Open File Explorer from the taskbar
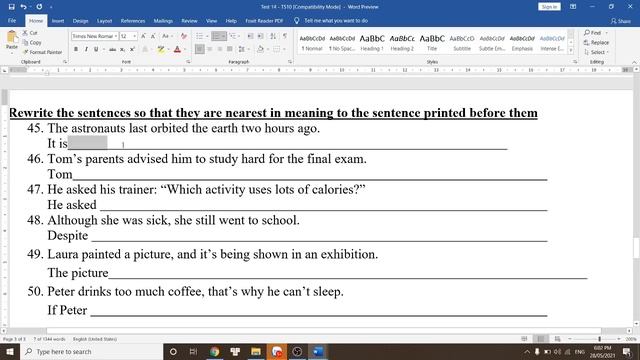Viewport: 640px width, 360px height. click(x=256, y=351)
